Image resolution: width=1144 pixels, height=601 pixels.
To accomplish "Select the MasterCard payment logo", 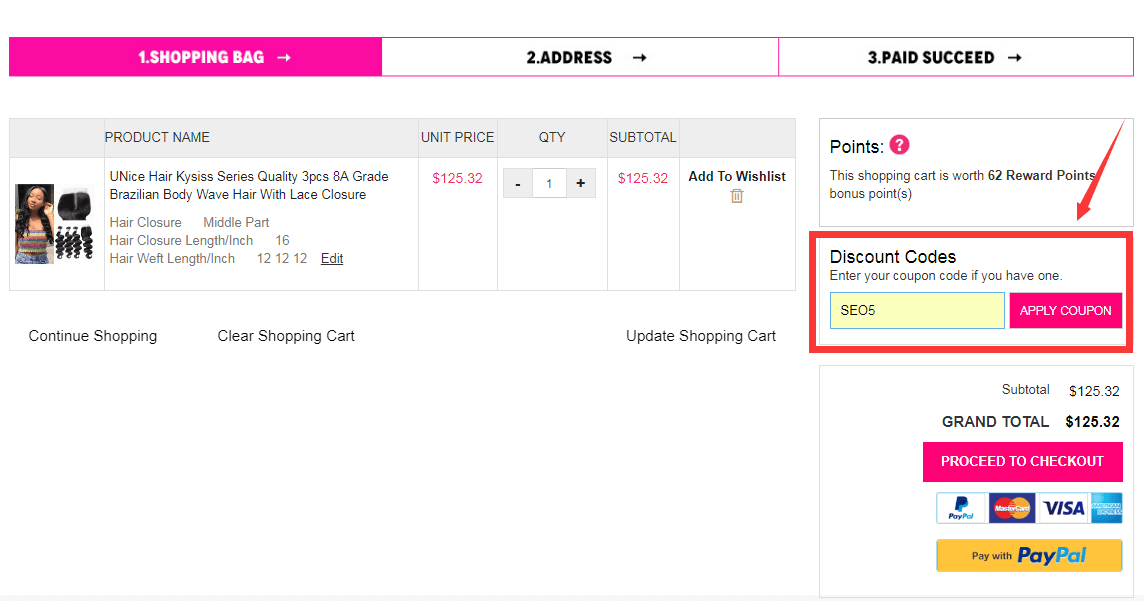I will coord(1012,508).
